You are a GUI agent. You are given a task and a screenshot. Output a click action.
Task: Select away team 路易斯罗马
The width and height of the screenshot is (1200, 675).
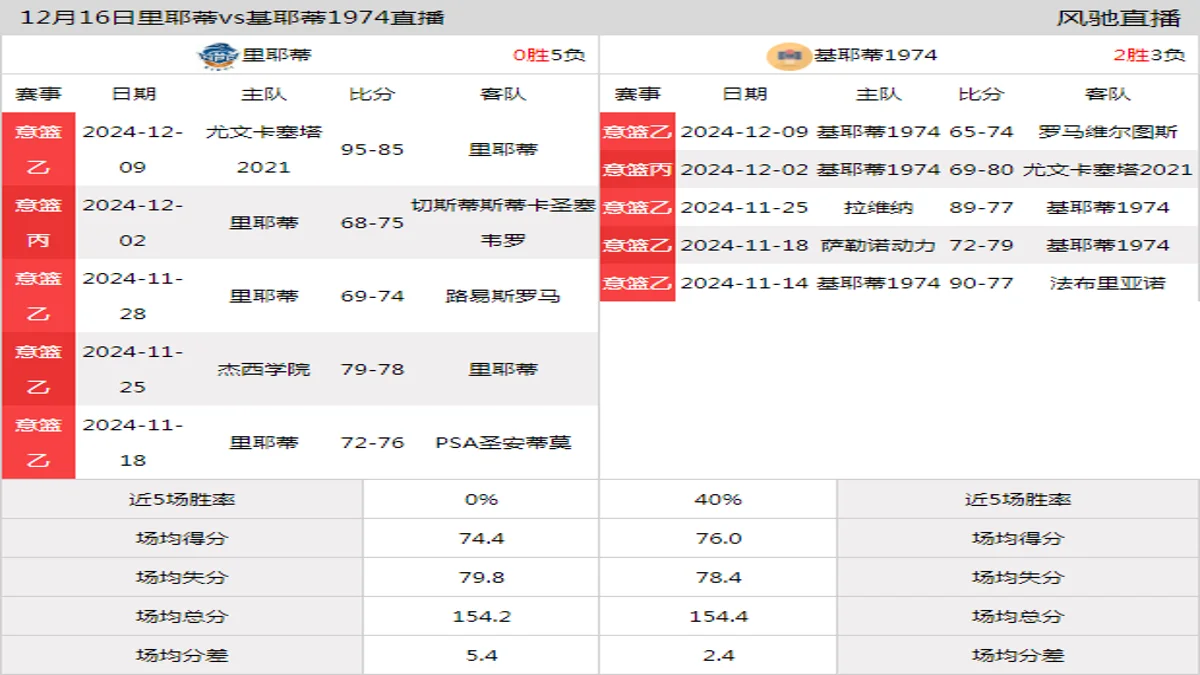pyautogui.click(x=503, y=296)
